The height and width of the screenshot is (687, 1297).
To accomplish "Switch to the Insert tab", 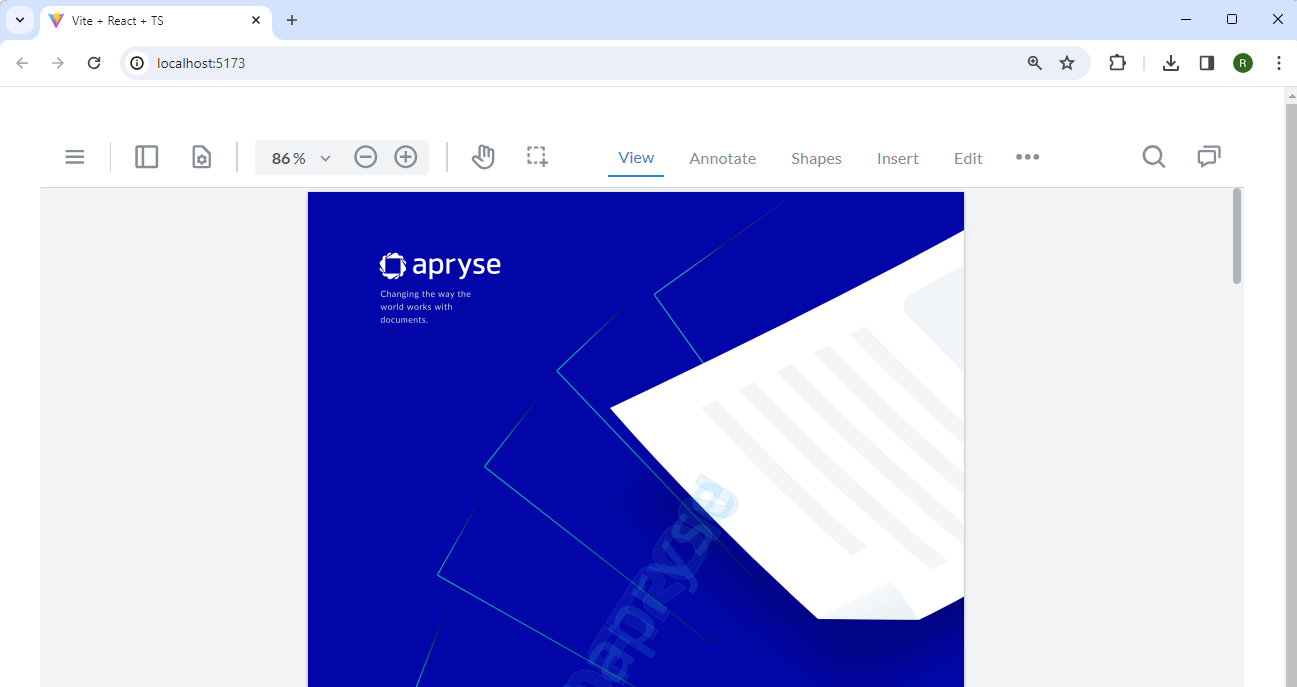I will coord(898,158).
